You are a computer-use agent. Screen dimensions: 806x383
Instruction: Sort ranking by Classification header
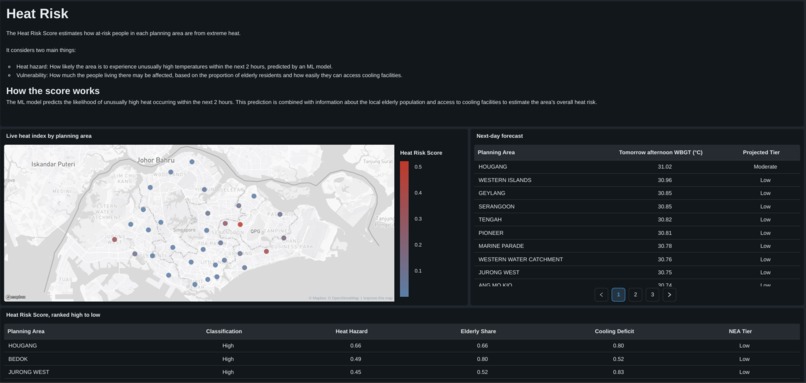pos(224,332)
